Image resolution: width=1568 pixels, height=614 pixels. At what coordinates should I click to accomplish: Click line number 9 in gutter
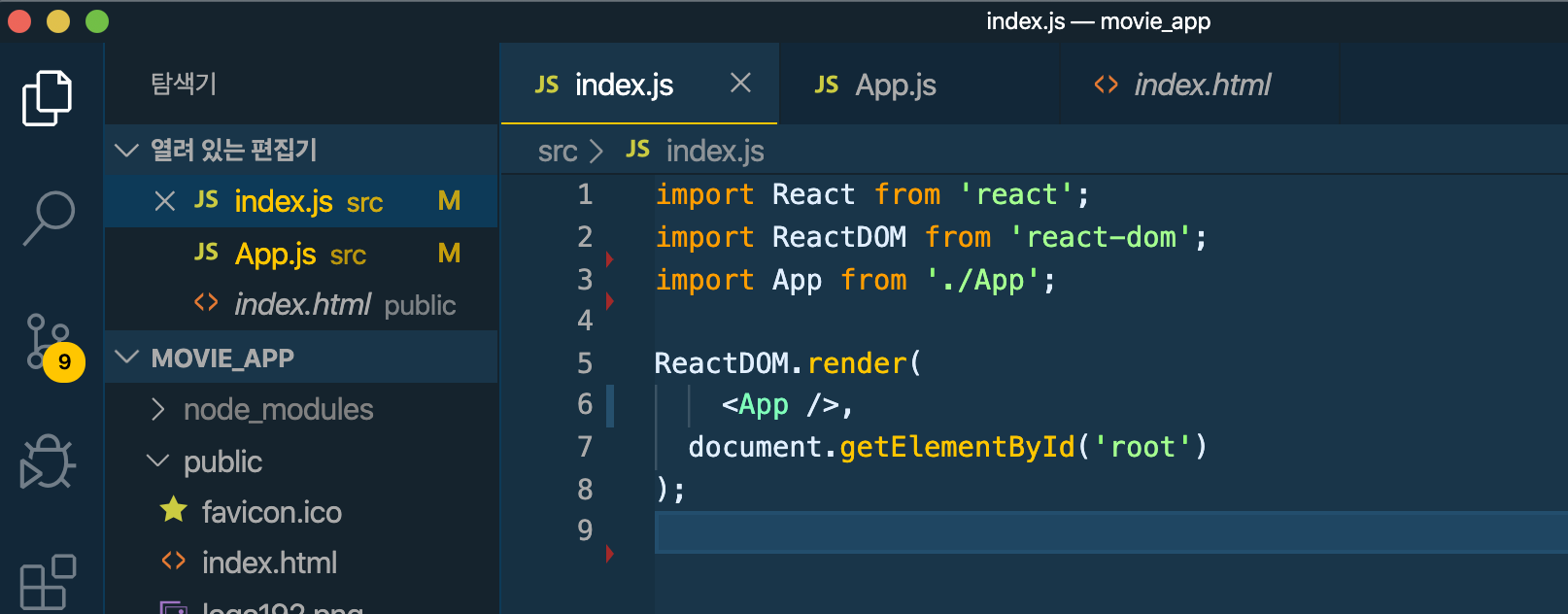click(585, 529)
